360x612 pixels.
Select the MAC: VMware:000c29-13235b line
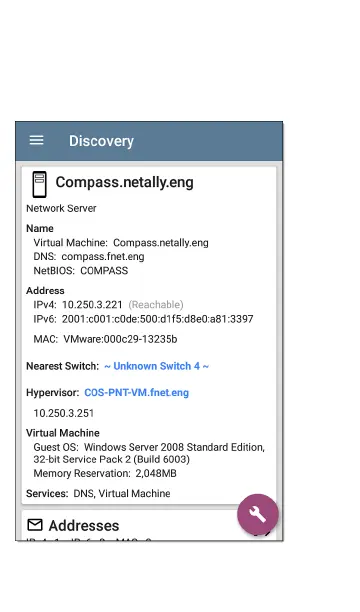[x=105, y=339]
